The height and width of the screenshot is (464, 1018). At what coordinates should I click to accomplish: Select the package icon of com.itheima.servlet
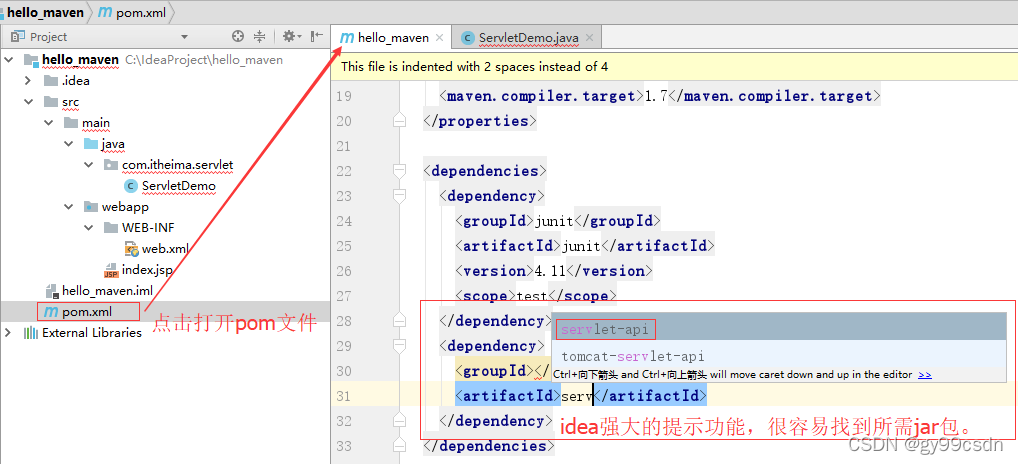pyautogui.click(x=111, y=165)
